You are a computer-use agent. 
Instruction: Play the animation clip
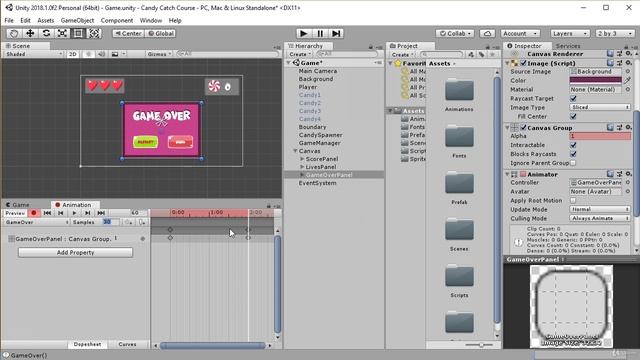click(x=74, y=213)
